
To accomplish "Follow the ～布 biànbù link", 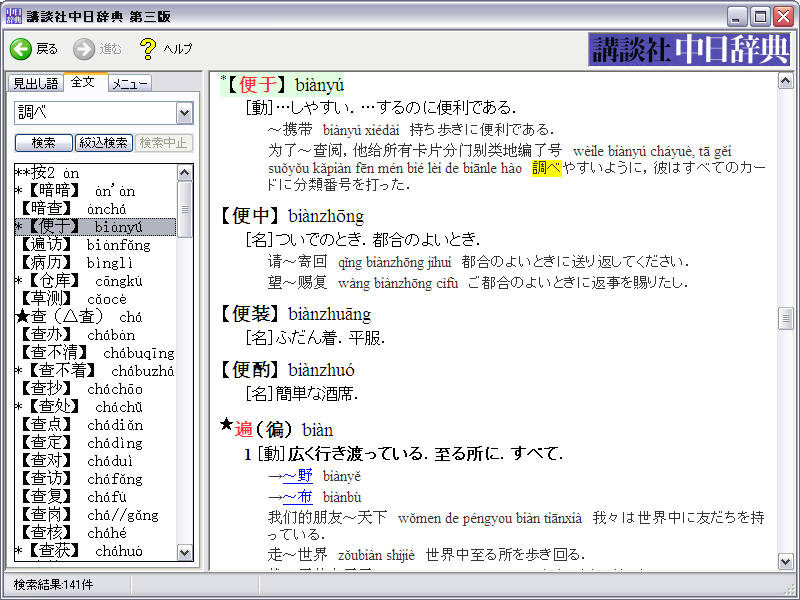I will (x=298, y=497).
